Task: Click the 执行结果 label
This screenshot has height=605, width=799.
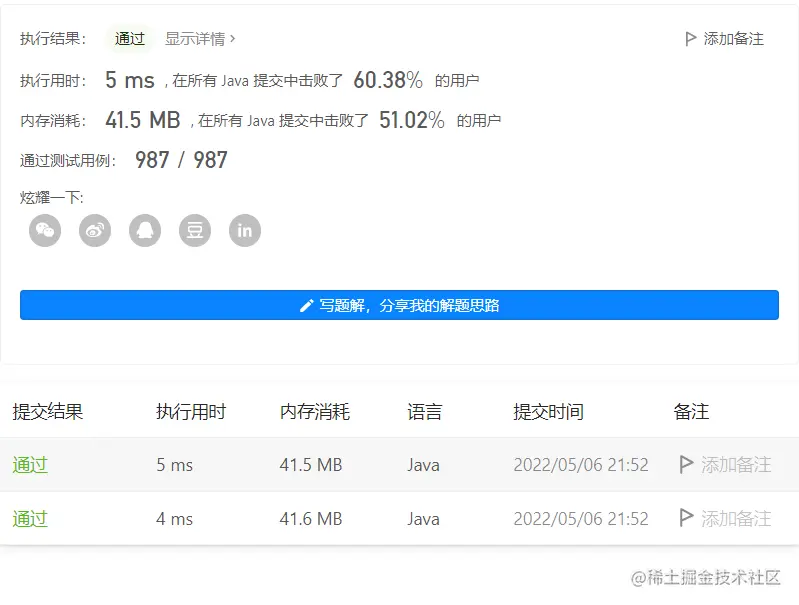Action: (53, 39)
